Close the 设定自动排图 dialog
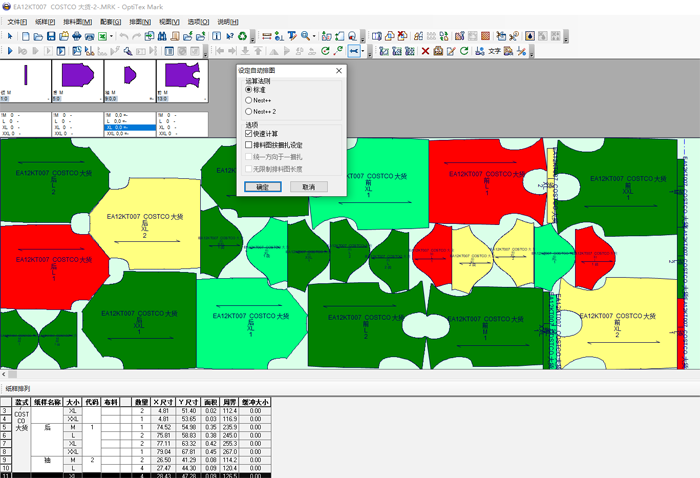Screen dimensions: 700x478 [x=339, y=71]
